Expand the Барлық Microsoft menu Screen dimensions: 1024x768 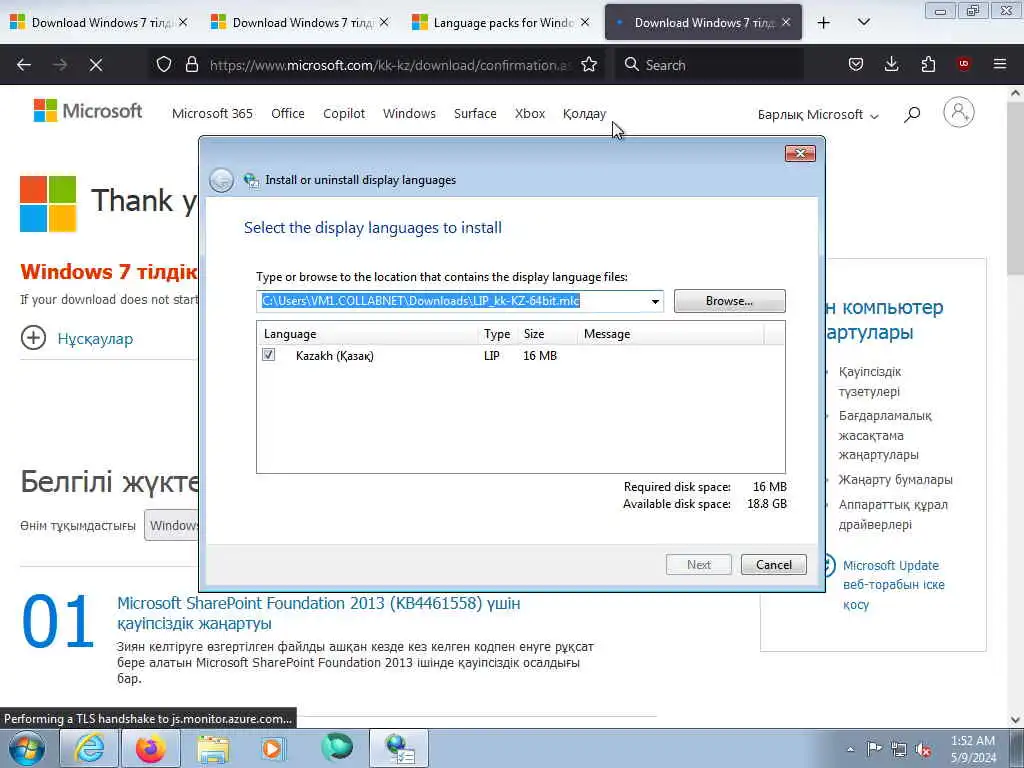(x=818, y=115)
